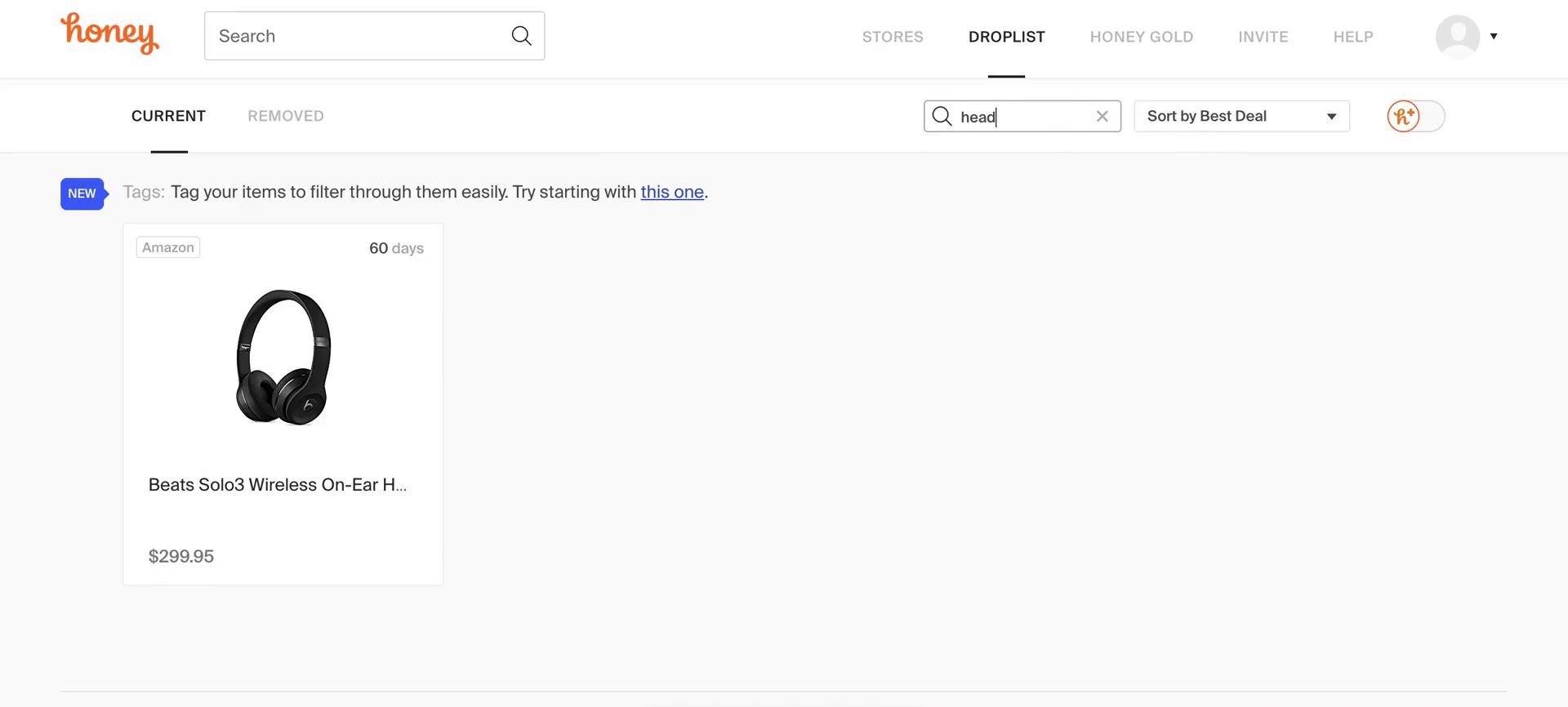Click the magnifier icon in the droplist filter

pos(942,116)
